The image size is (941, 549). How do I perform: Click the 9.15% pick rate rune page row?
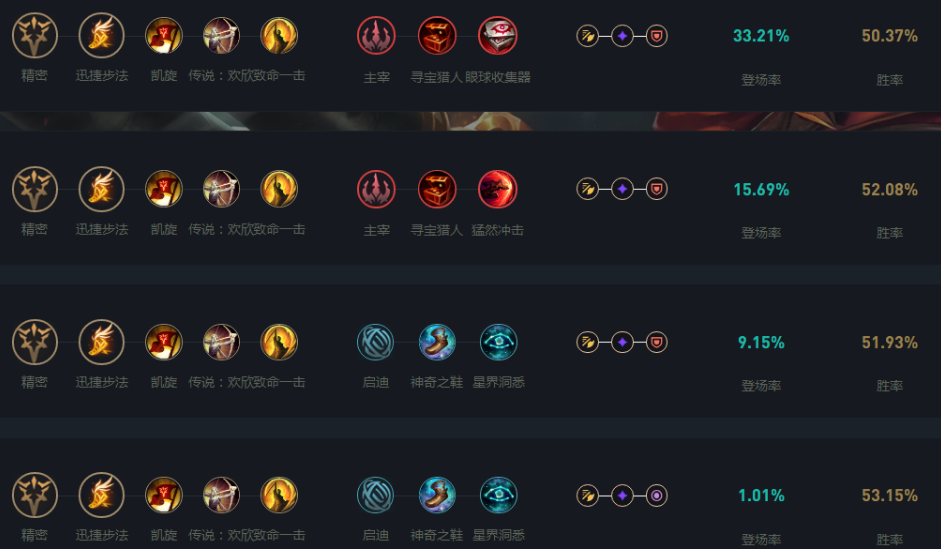tap(470, 351)
